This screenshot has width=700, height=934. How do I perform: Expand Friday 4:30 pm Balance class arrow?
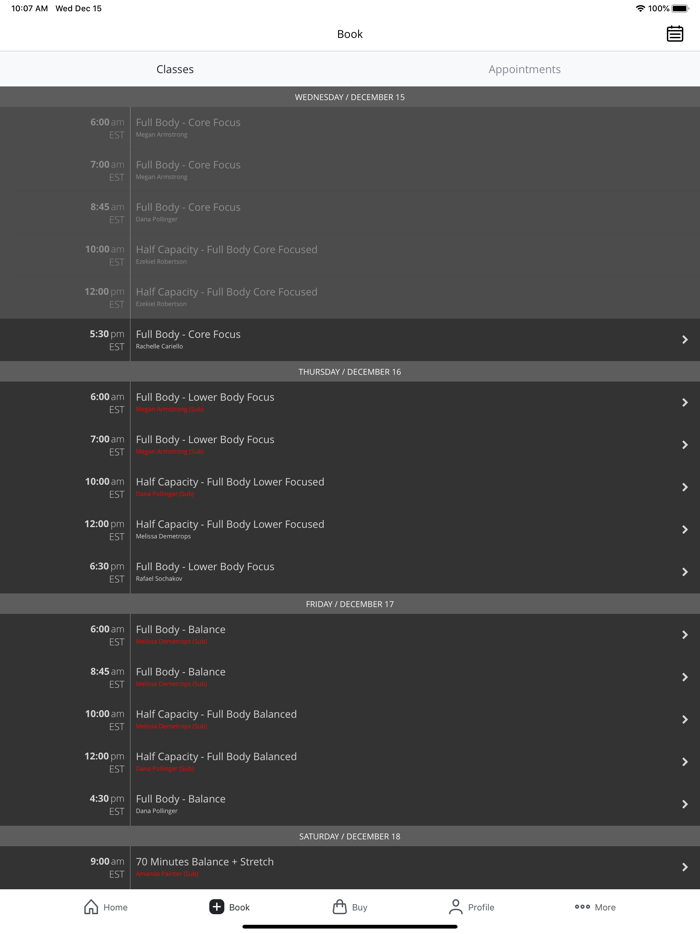click(x=685, y=804)
